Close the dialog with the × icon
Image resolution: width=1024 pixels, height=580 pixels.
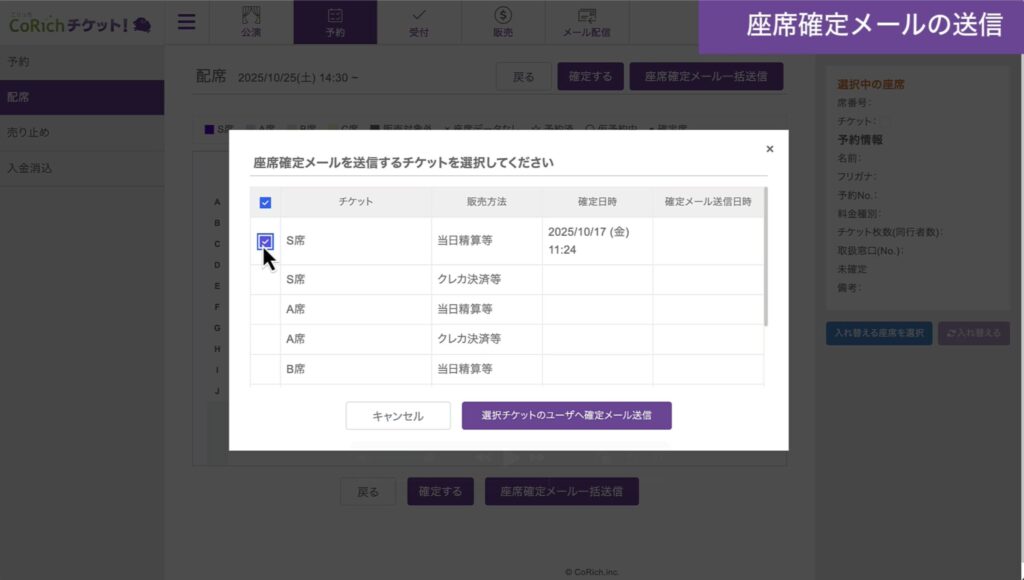[769, 149]
